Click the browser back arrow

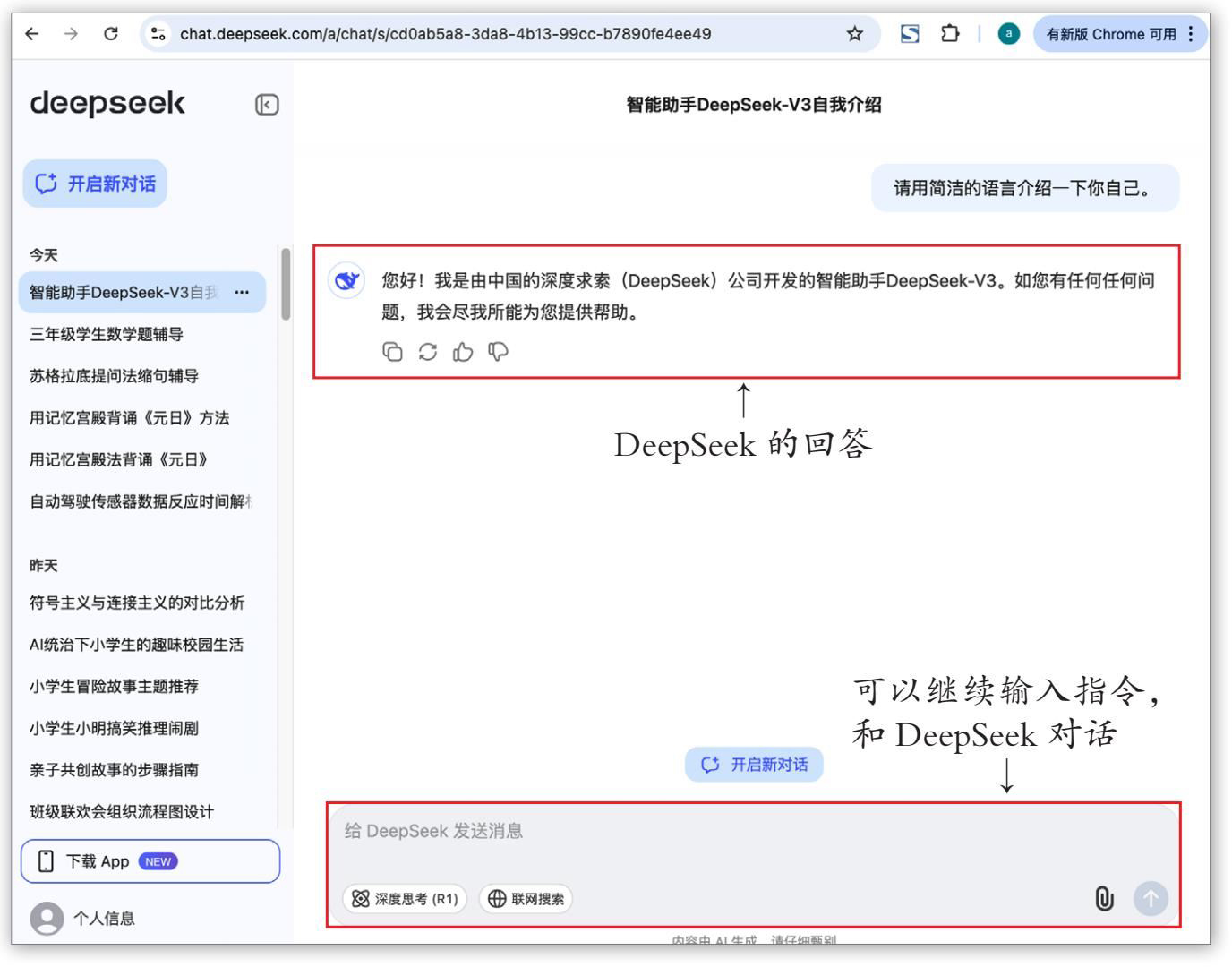pos(32,34)
